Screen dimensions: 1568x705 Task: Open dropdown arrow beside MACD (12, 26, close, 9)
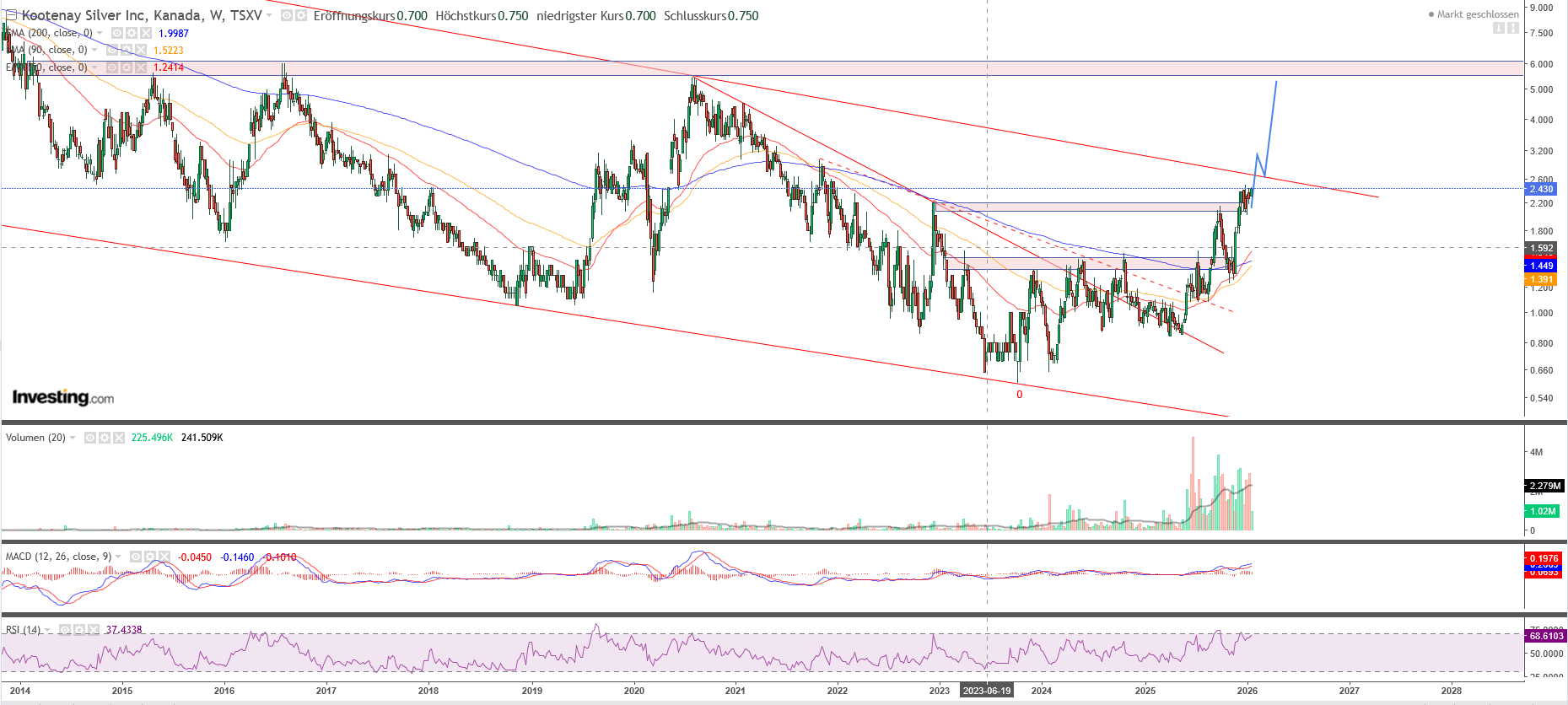(x=118, y=557)
